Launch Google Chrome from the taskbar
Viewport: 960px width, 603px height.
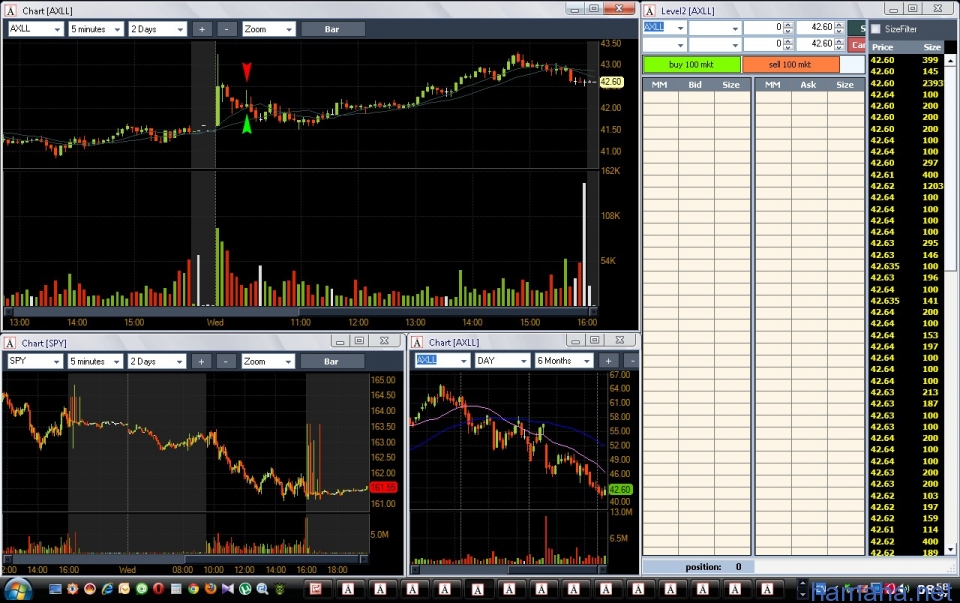point(193,589)
